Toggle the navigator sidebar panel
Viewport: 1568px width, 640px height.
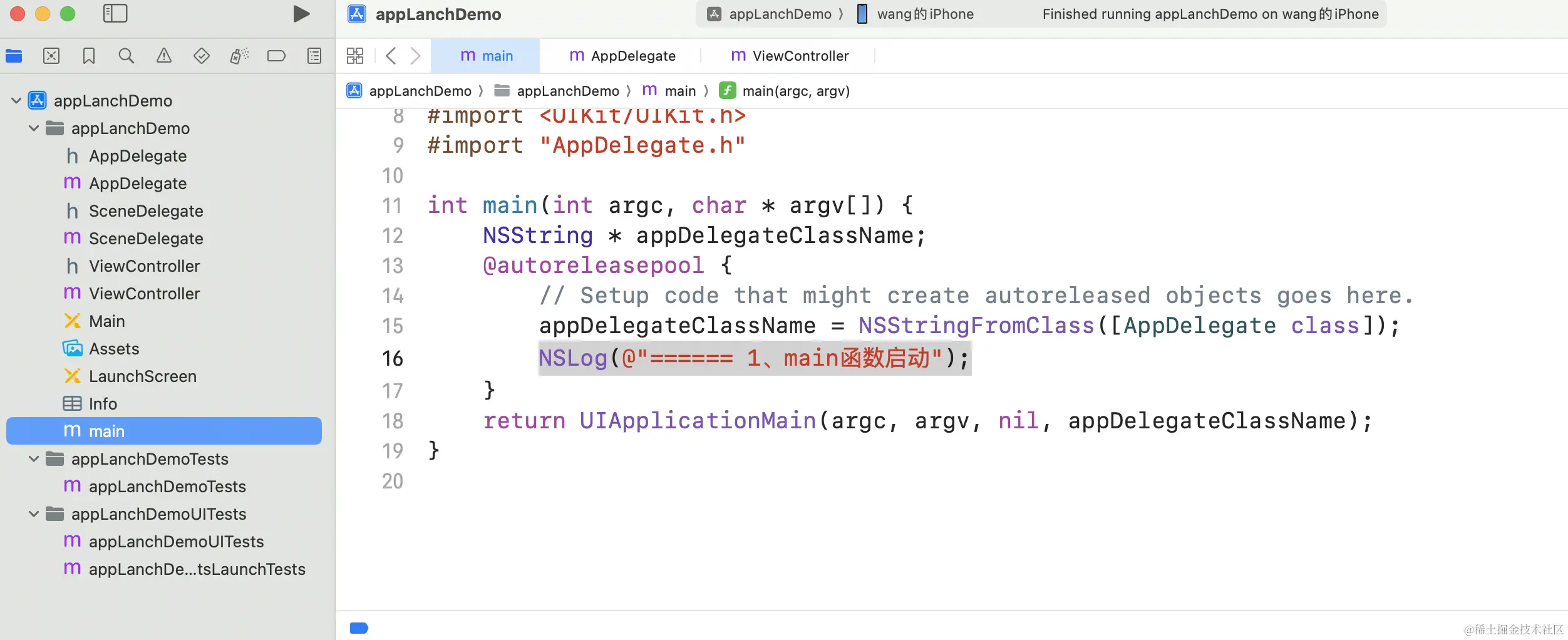115,14
